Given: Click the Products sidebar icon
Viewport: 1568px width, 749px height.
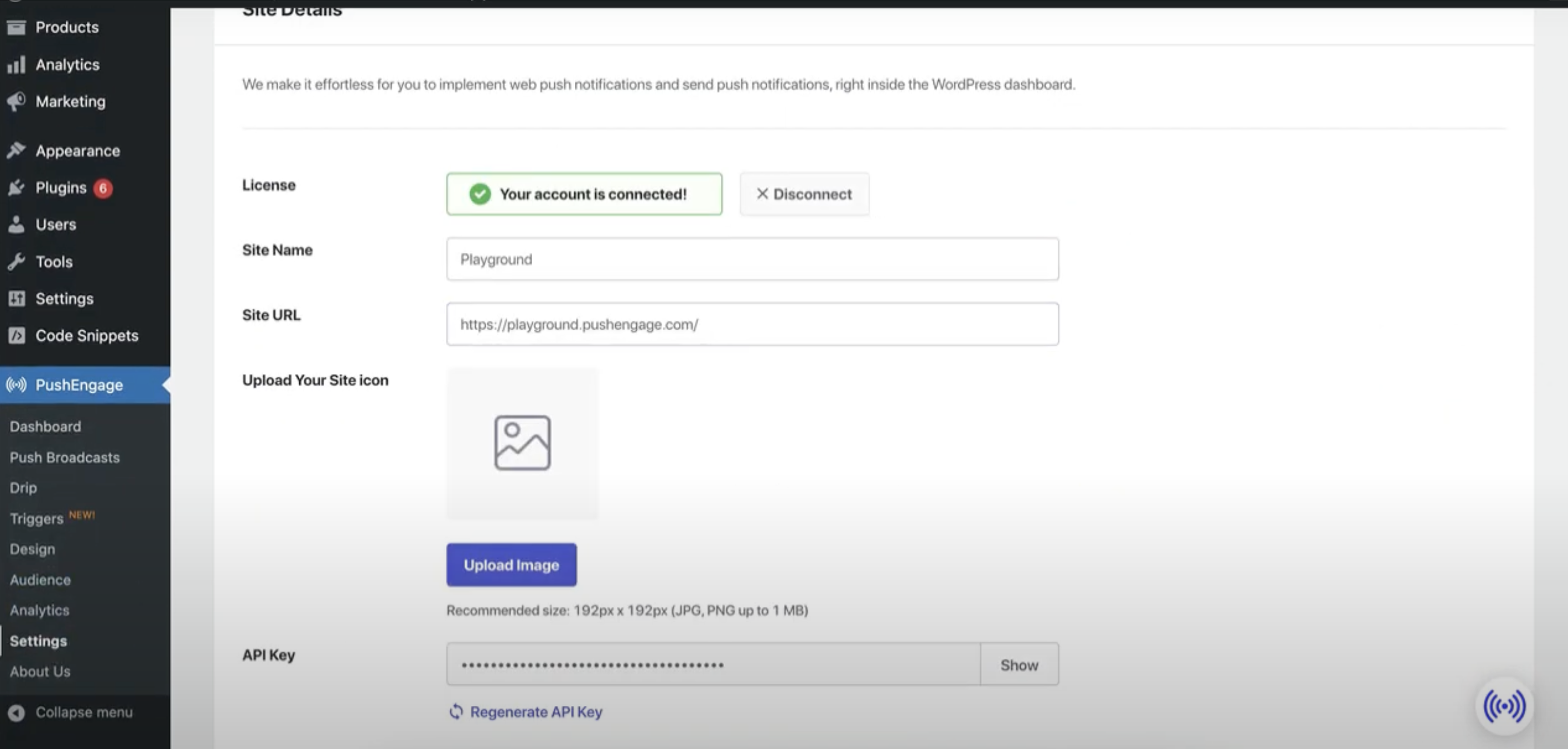Looking at the screenshot, I should point(16,27).
